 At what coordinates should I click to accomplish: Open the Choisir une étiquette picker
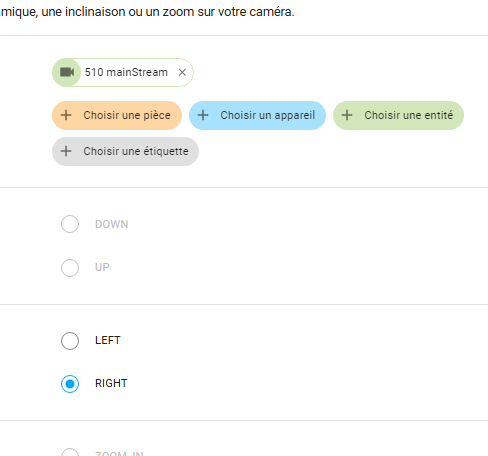click(x=125, y=151)
